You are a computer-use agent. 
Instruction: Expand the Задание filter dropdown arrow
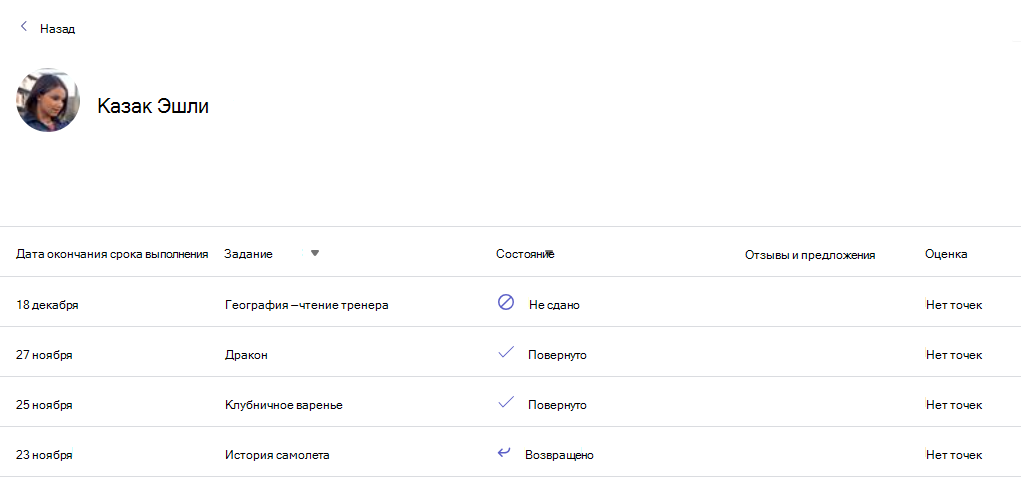tap(315, 253)
